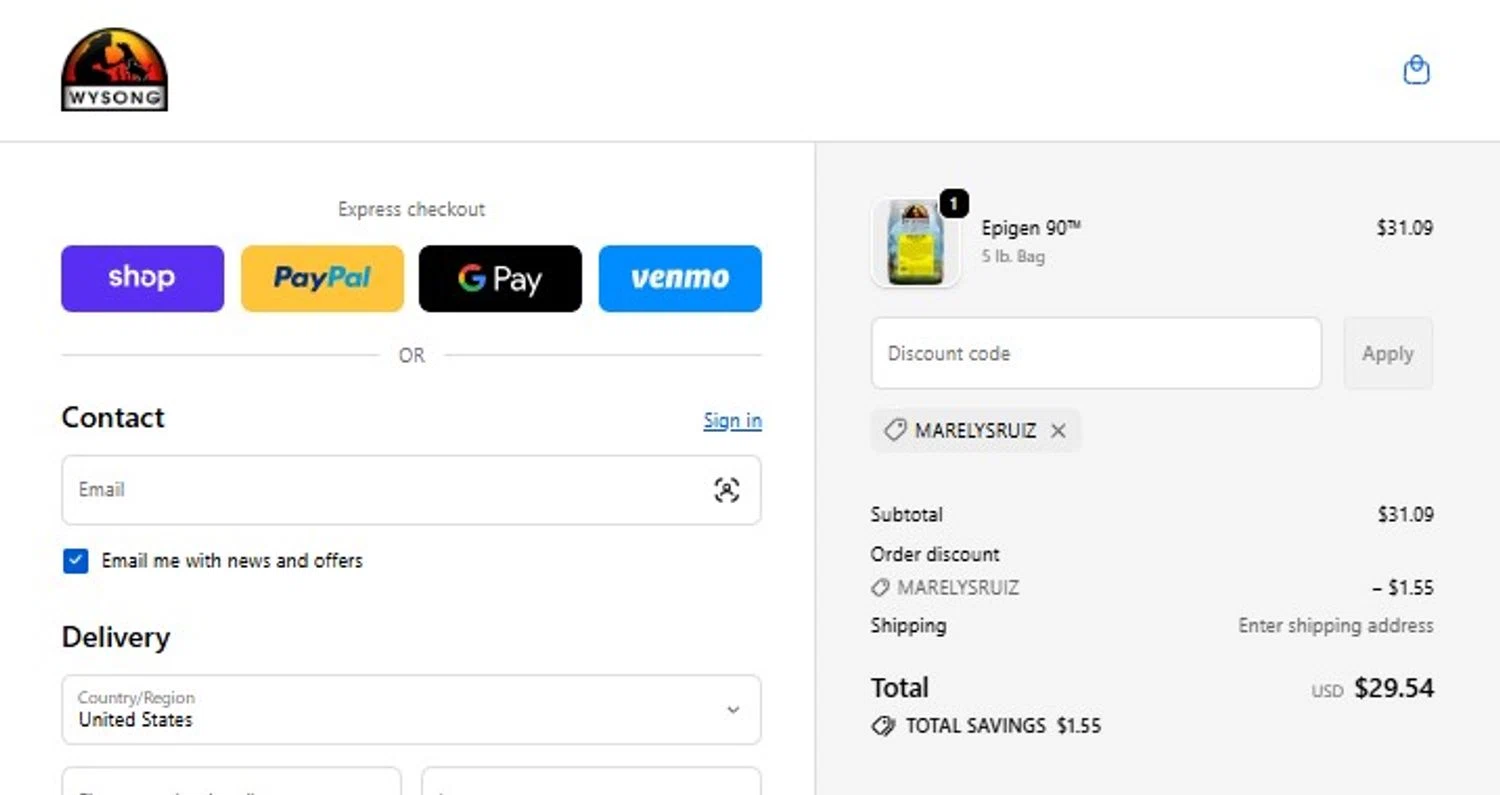Screen dimensions: 1500x795
Task: Uncheck Email me with news and offers
Action: click(x=75, y=561)
